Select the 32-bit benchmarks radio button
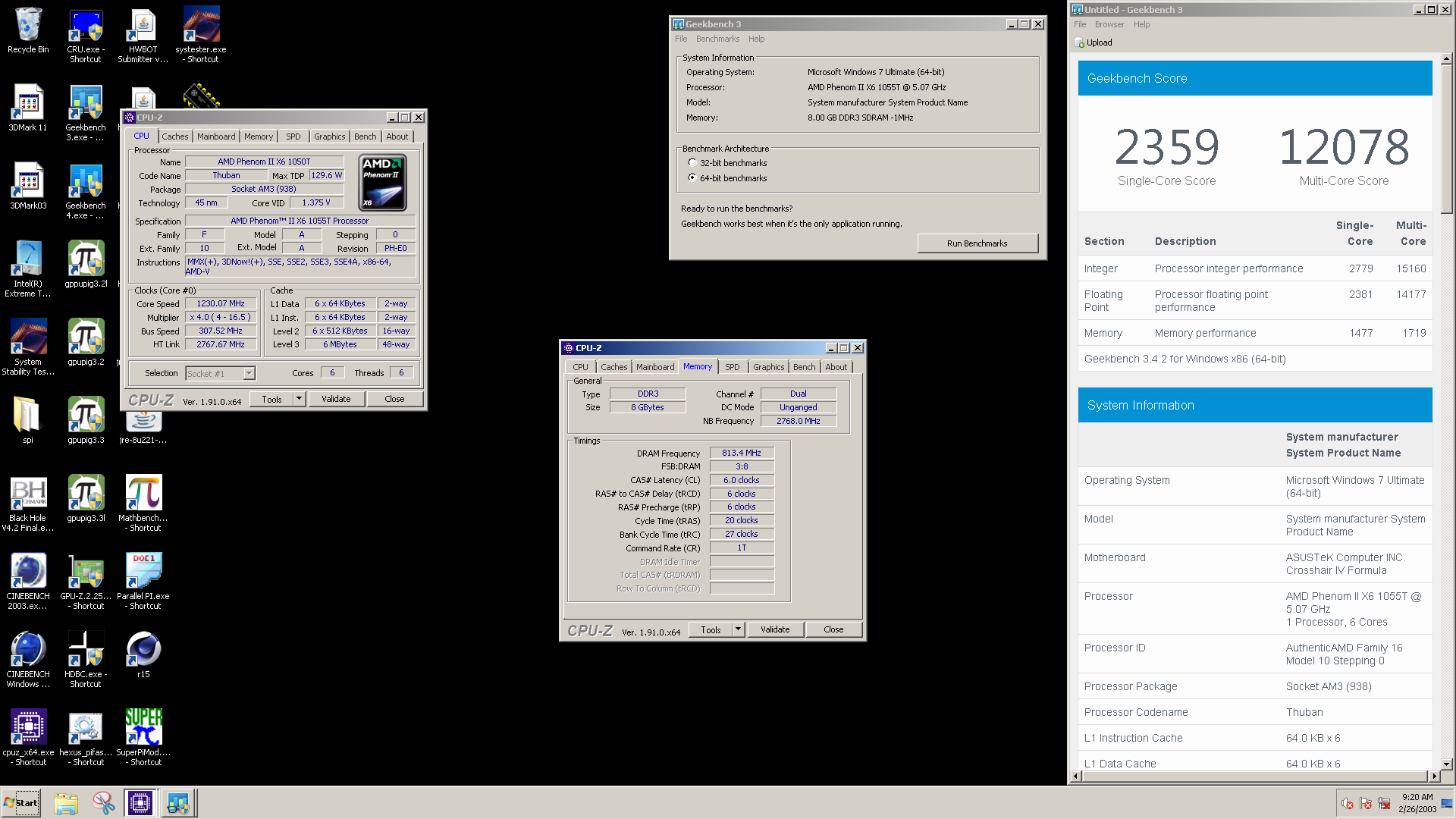Screen dimensions: 1456x819 [x=692, y=163]
